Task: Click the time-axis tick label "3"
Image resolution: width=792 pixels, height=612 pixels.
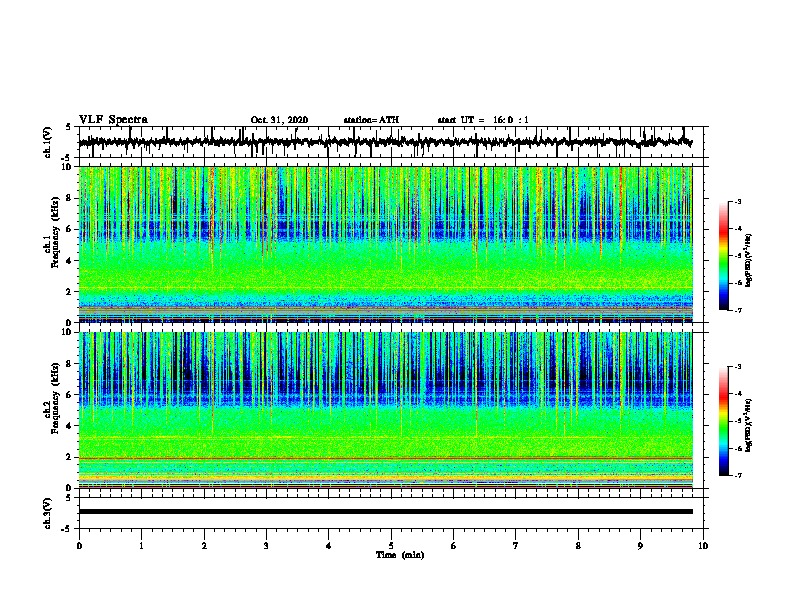Action: pos(266,546)
